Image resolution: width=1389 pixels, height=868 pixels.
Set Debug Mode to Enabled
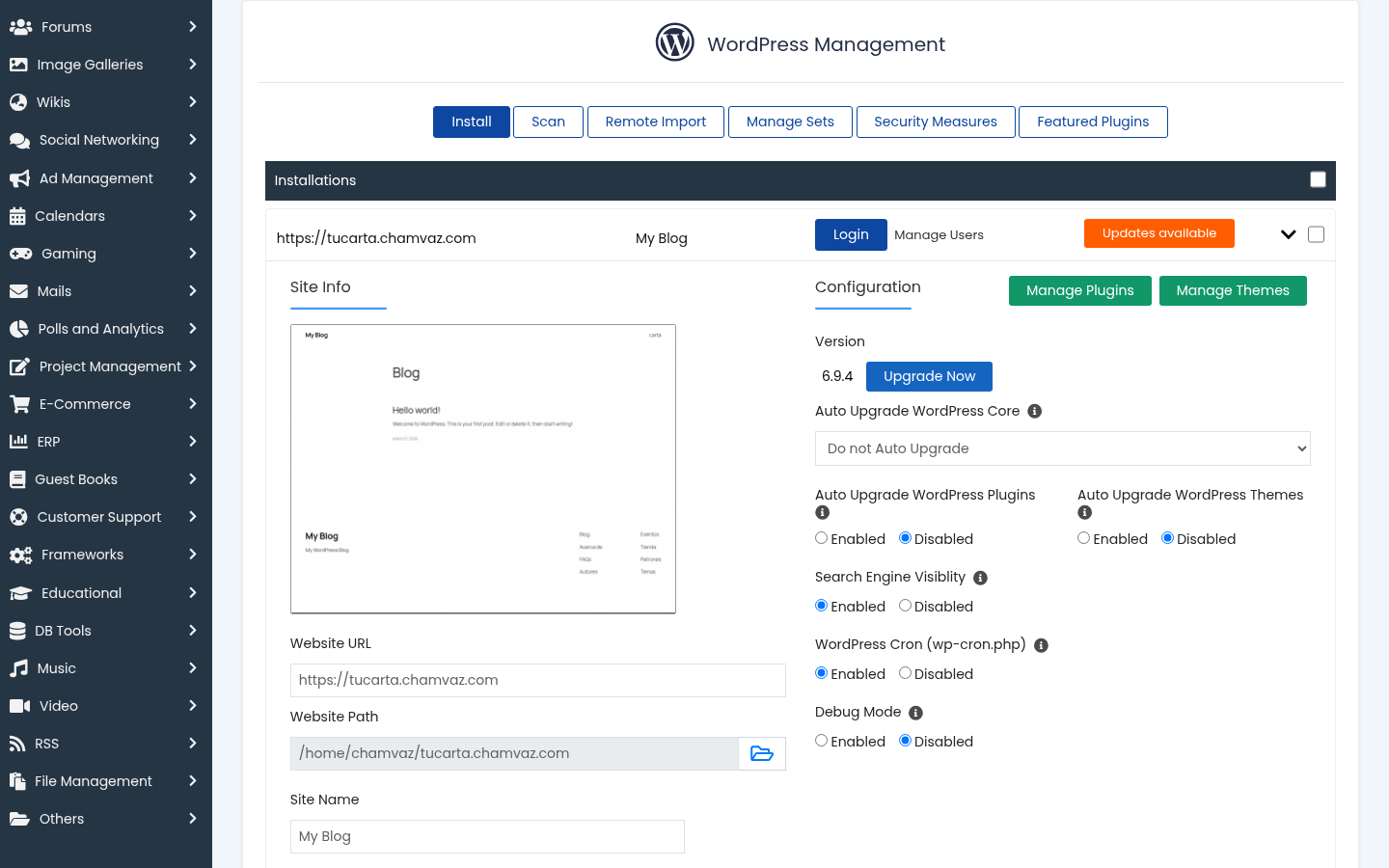(x=822, y=741)
